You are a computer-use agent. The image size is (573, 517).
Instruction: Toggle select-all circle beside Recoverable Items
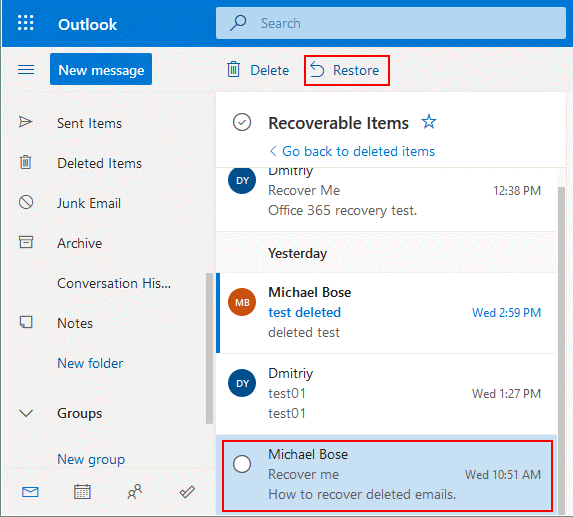pos(242,122)
